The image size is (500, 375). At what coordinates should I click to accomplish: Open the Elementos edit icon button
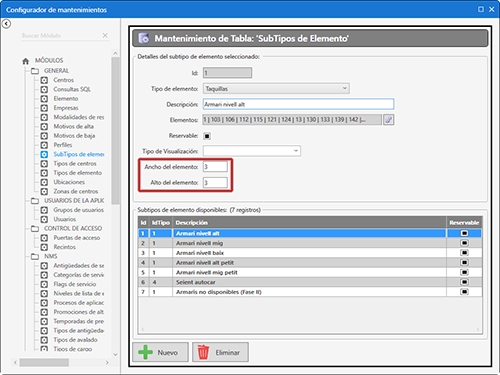coord(388,120)
